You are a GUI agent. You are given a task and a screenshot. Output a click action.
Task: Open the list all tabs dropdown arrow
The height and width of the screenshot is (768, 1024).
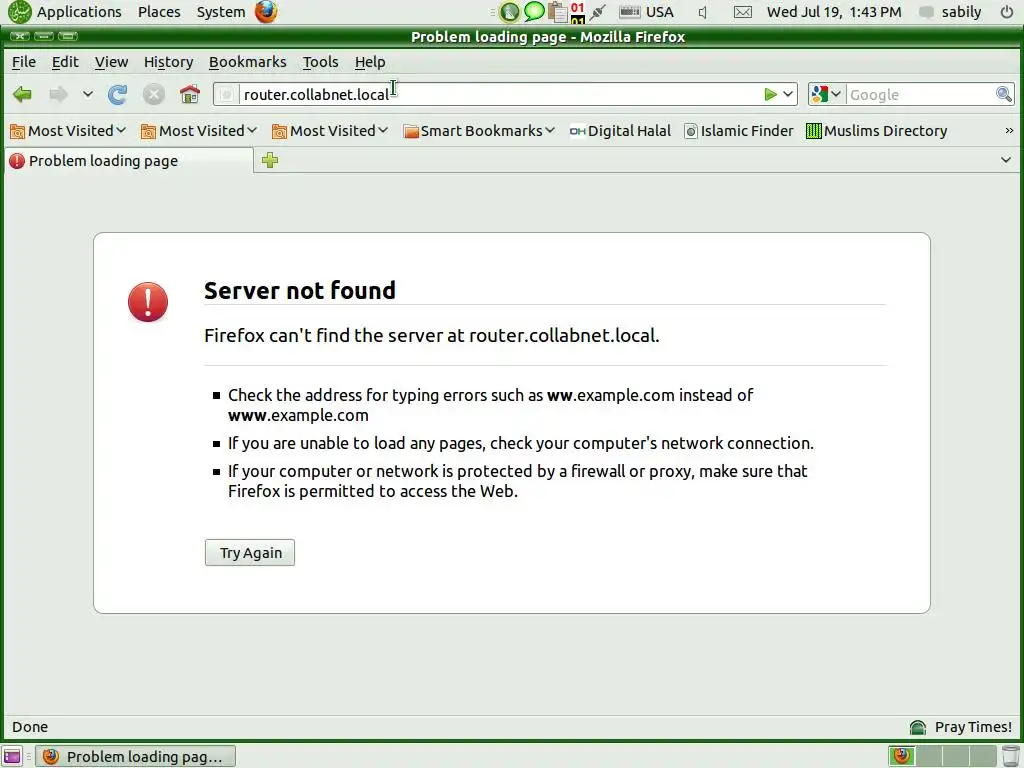tap(1006, 160)
